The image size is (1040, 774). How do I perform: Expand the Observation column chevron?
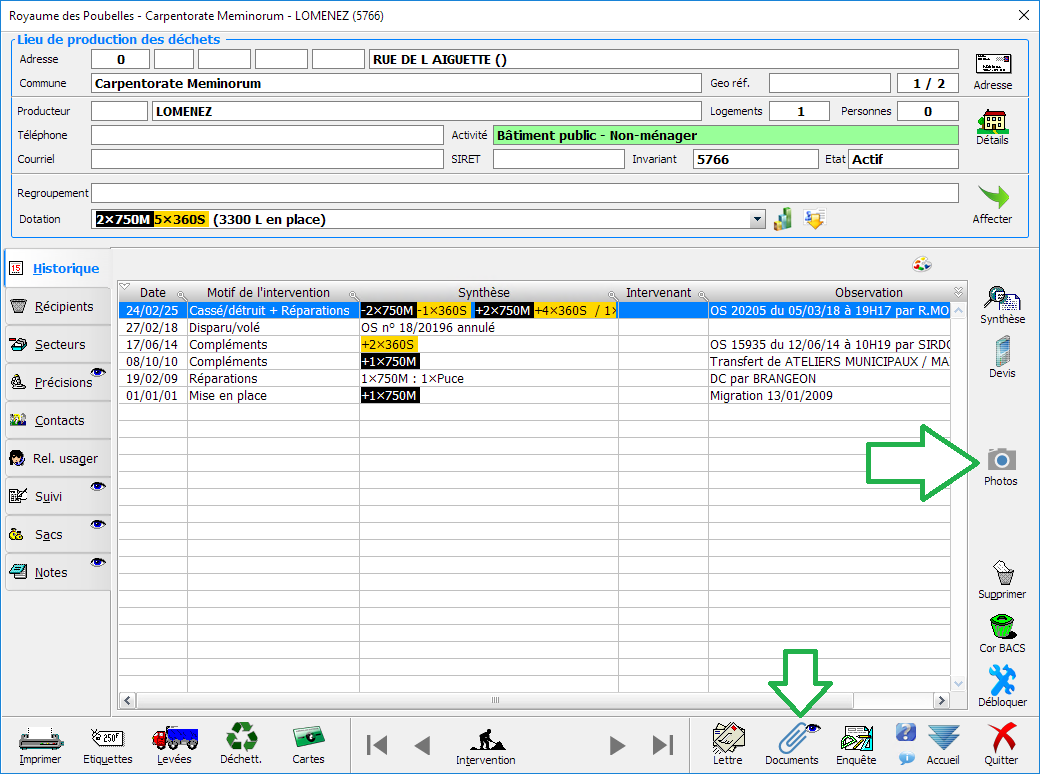pyautogui.click(x=958, y=292)
